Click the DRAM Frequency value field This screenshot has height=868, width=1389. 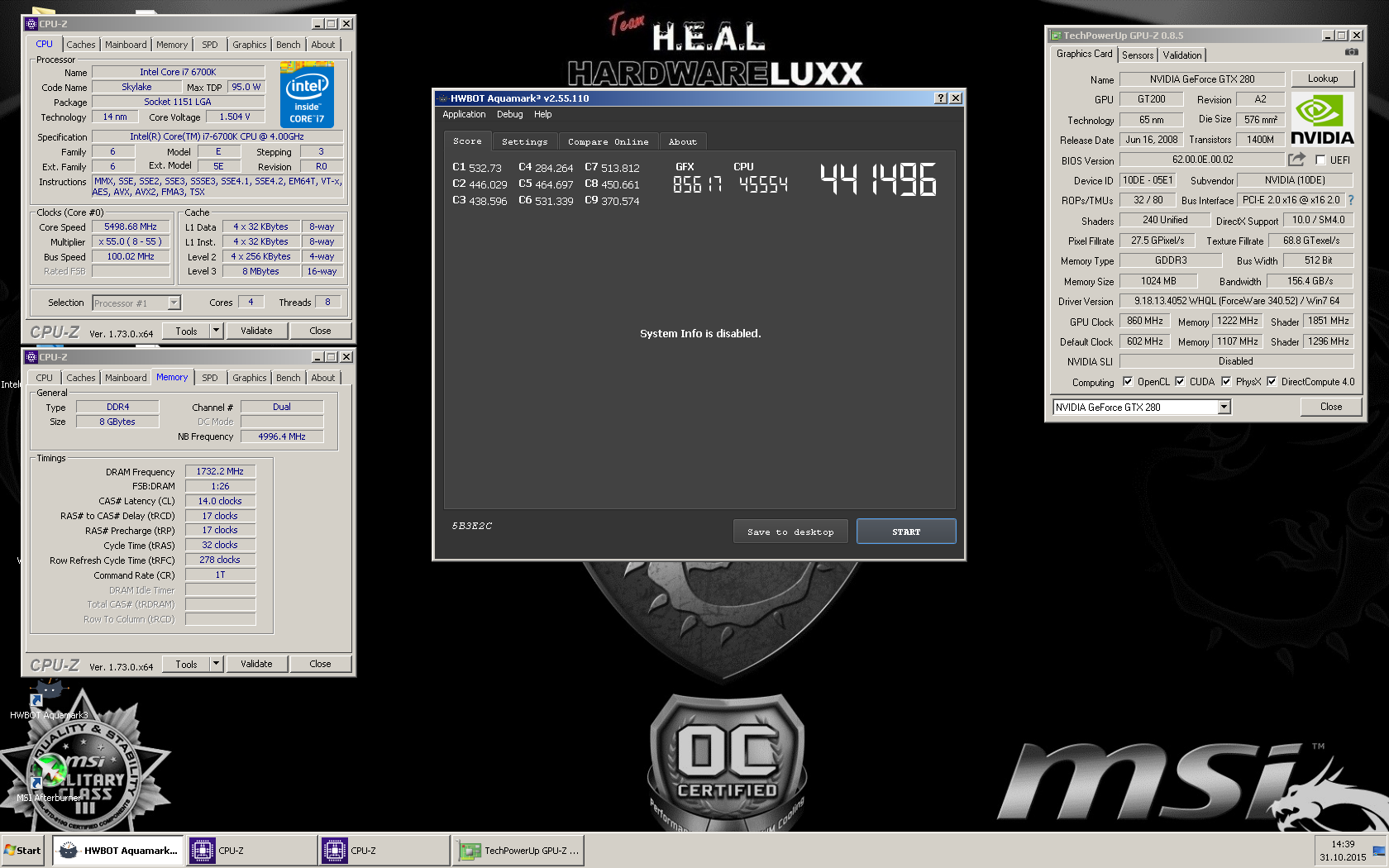point(220,471)
